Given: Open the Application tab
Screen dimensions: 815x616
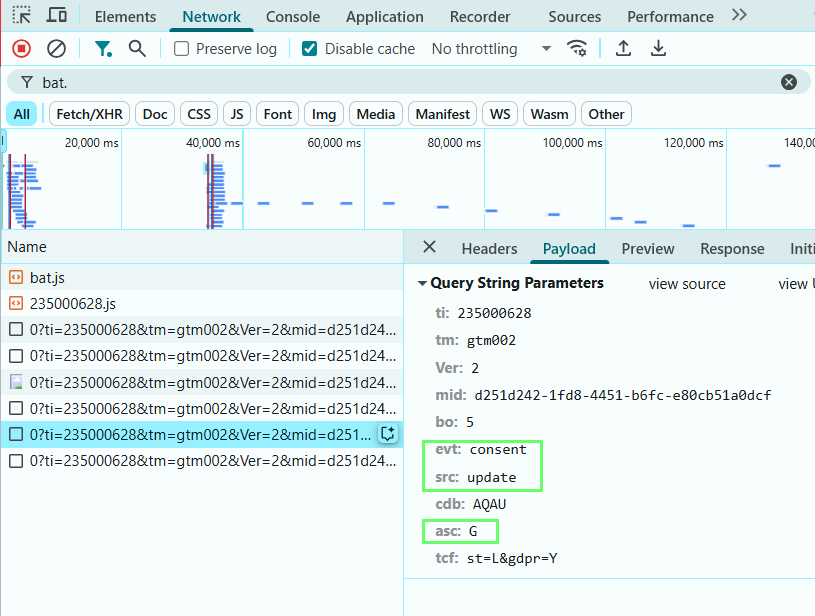Looking at the screenshot, I should pyautogui.click(x=385, y=17).
